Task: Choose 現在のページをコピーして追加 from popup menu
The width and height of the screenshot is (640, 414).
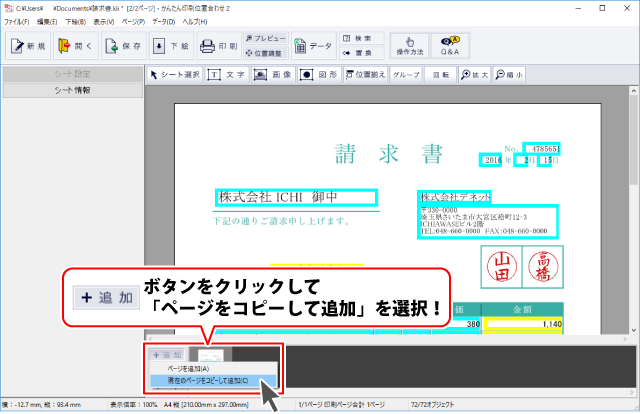Action: coord(202,381)
